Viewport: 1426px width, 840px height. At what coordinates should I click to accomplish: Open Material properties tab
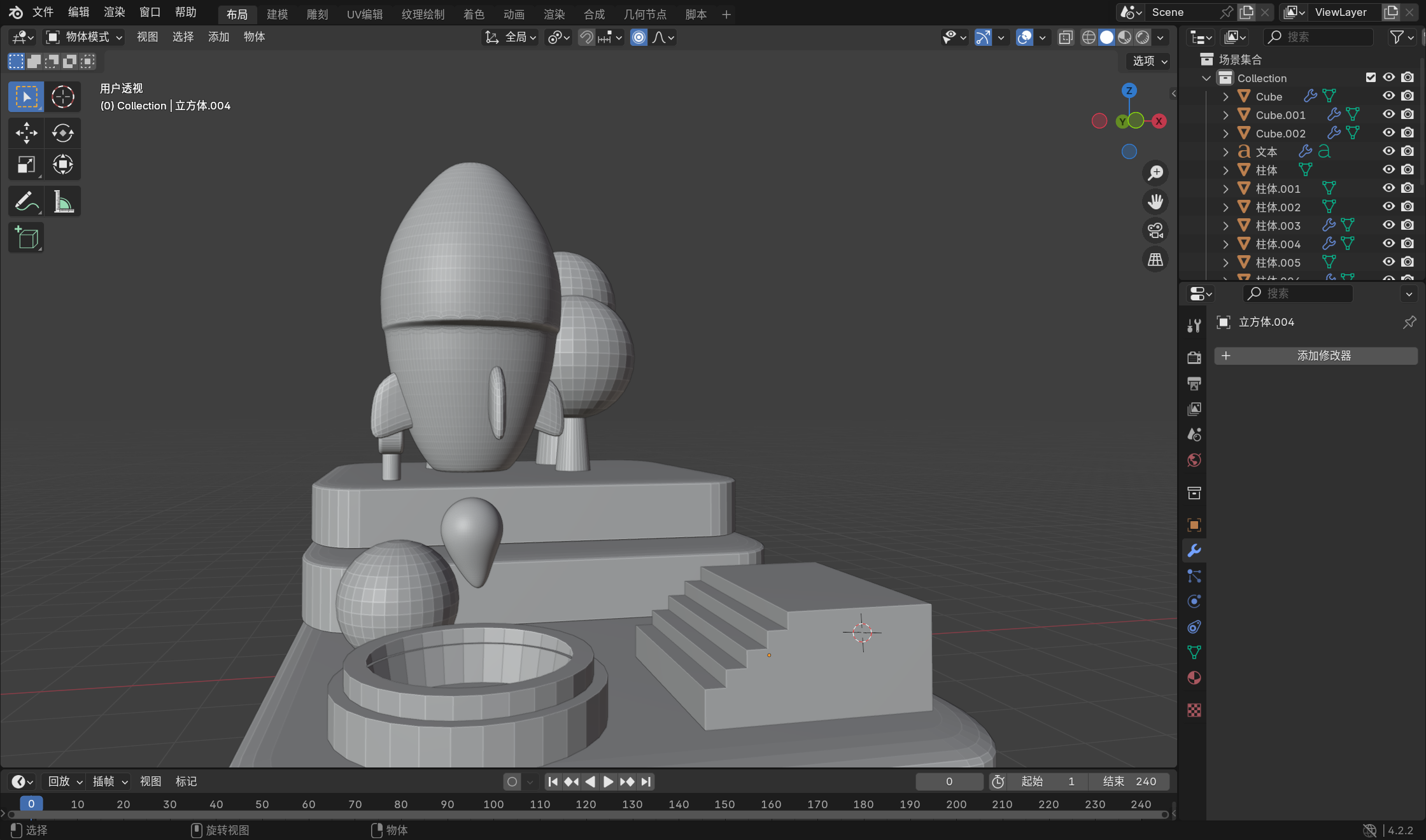(x=1194, y=678)
